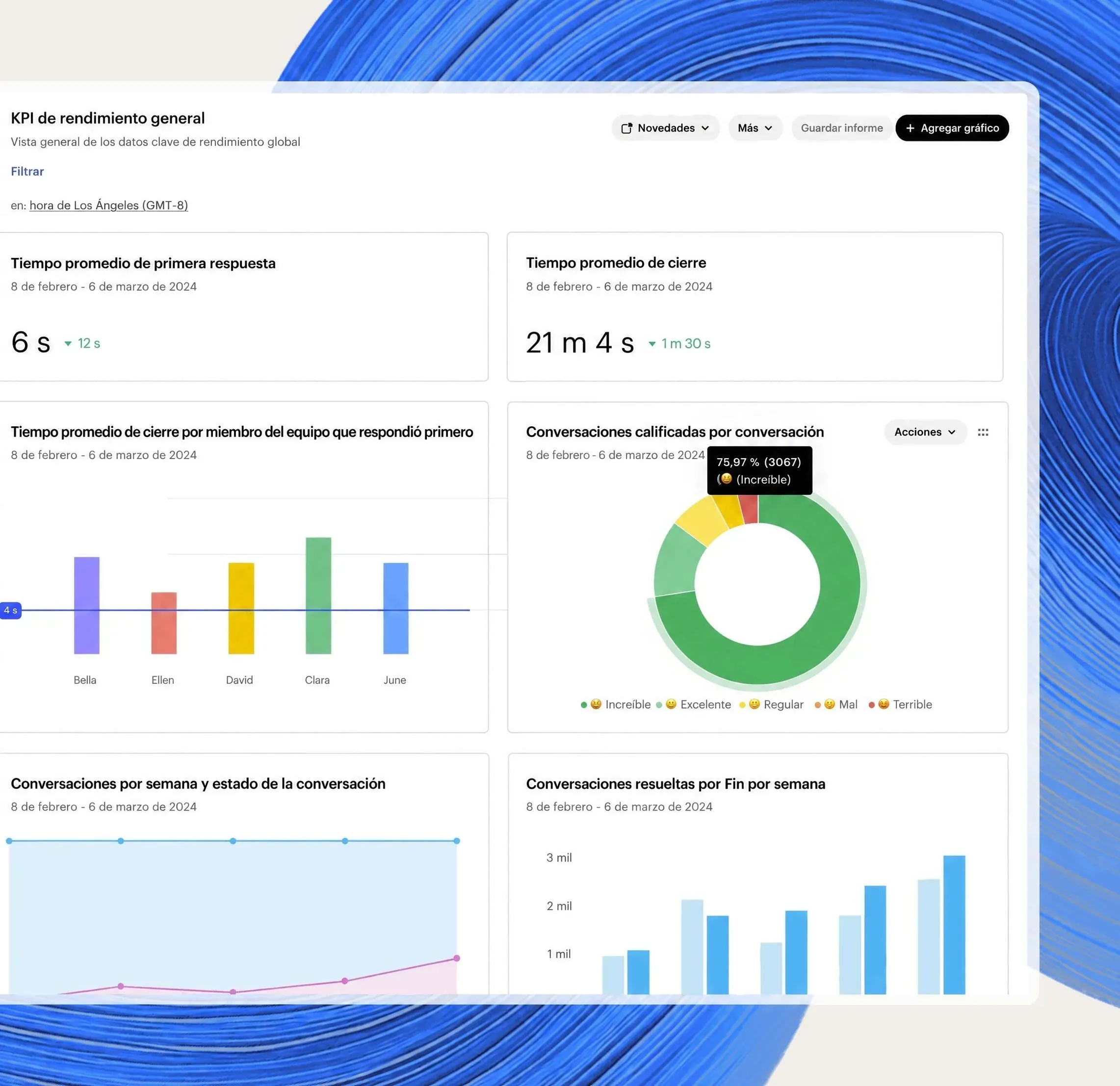This screenshot has width=1120, height=1086.
Task: Click the 6 s first response value
Action: pos(31,342)
